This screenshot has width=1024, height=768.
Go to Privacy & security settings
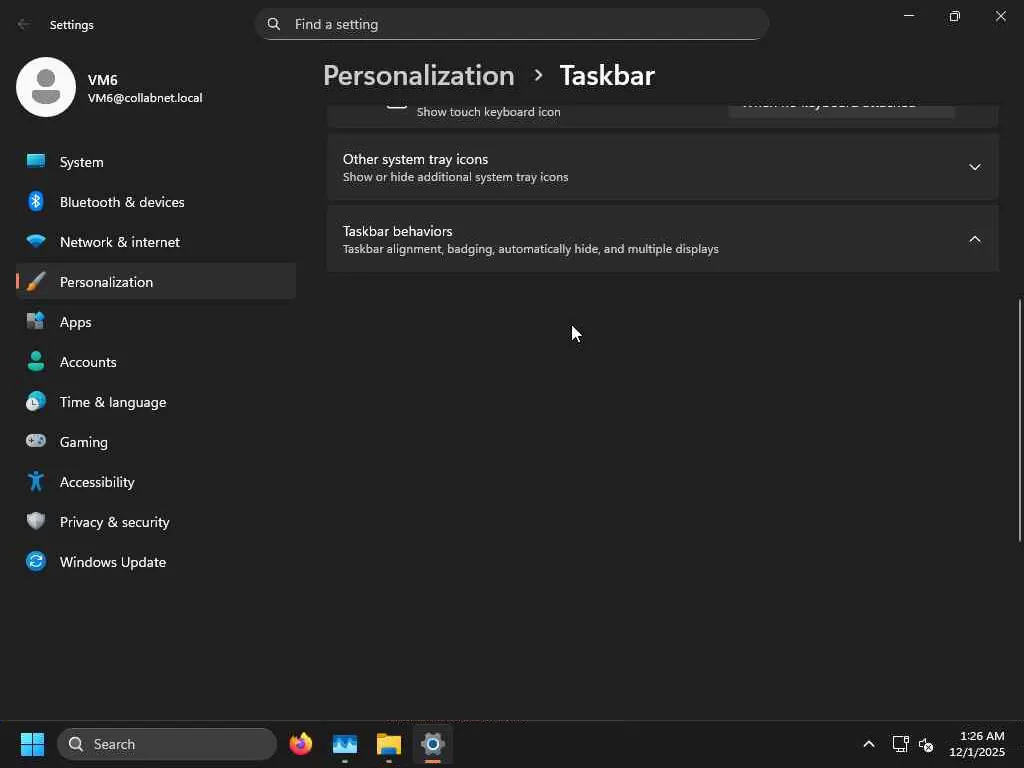coord(155,522)
